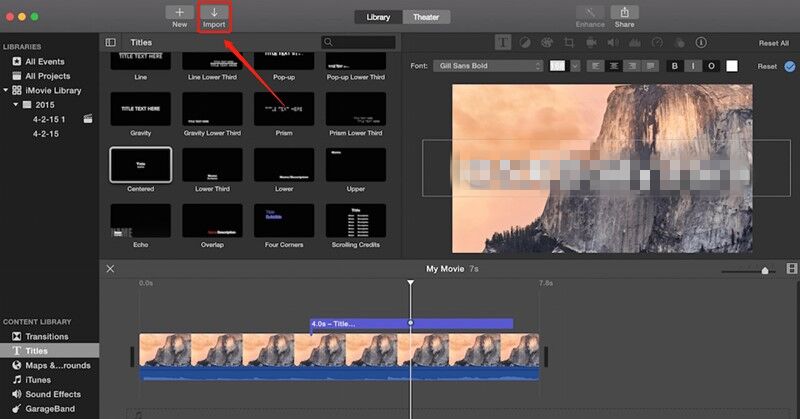Apply title changes with the blue checkmark

tap(790, 66)
